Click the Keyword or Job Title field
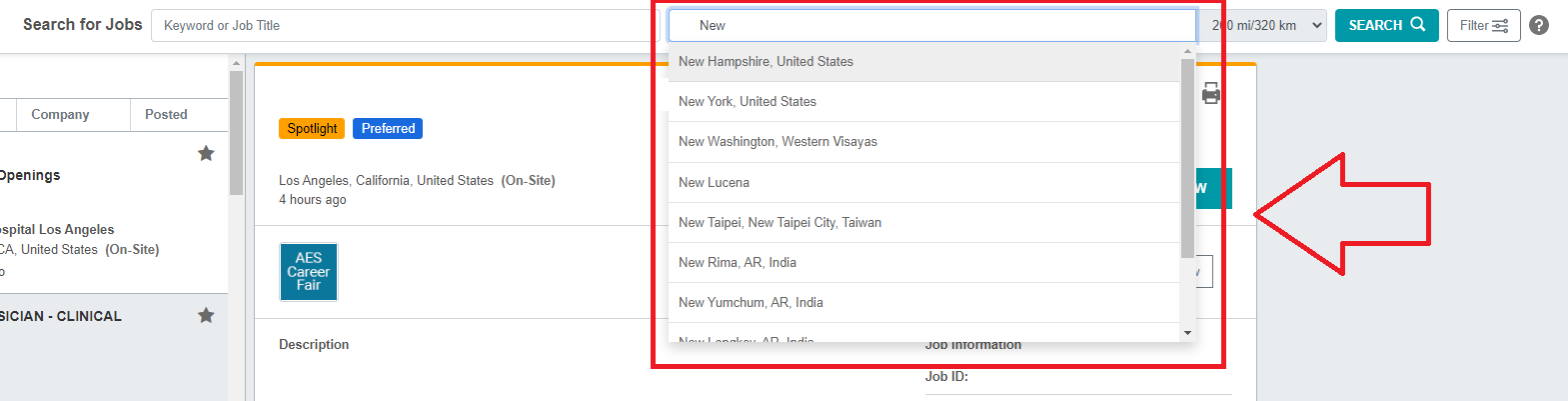This screenshot has height=401, width=1568. click(x=405, y=26)
